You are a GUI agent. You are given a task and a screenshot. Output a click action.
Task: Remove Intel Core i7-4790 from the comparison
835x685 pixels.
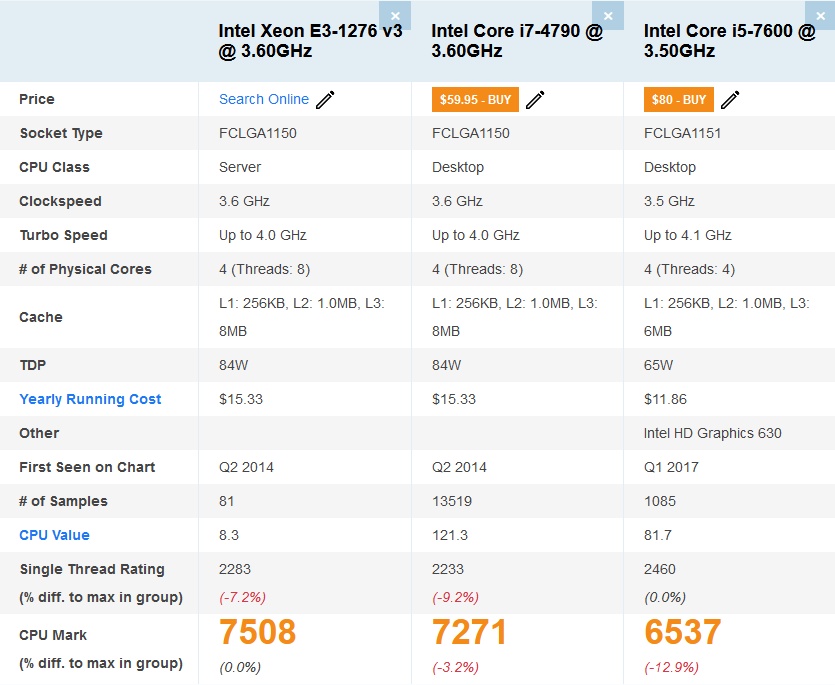tap(608, 16)
